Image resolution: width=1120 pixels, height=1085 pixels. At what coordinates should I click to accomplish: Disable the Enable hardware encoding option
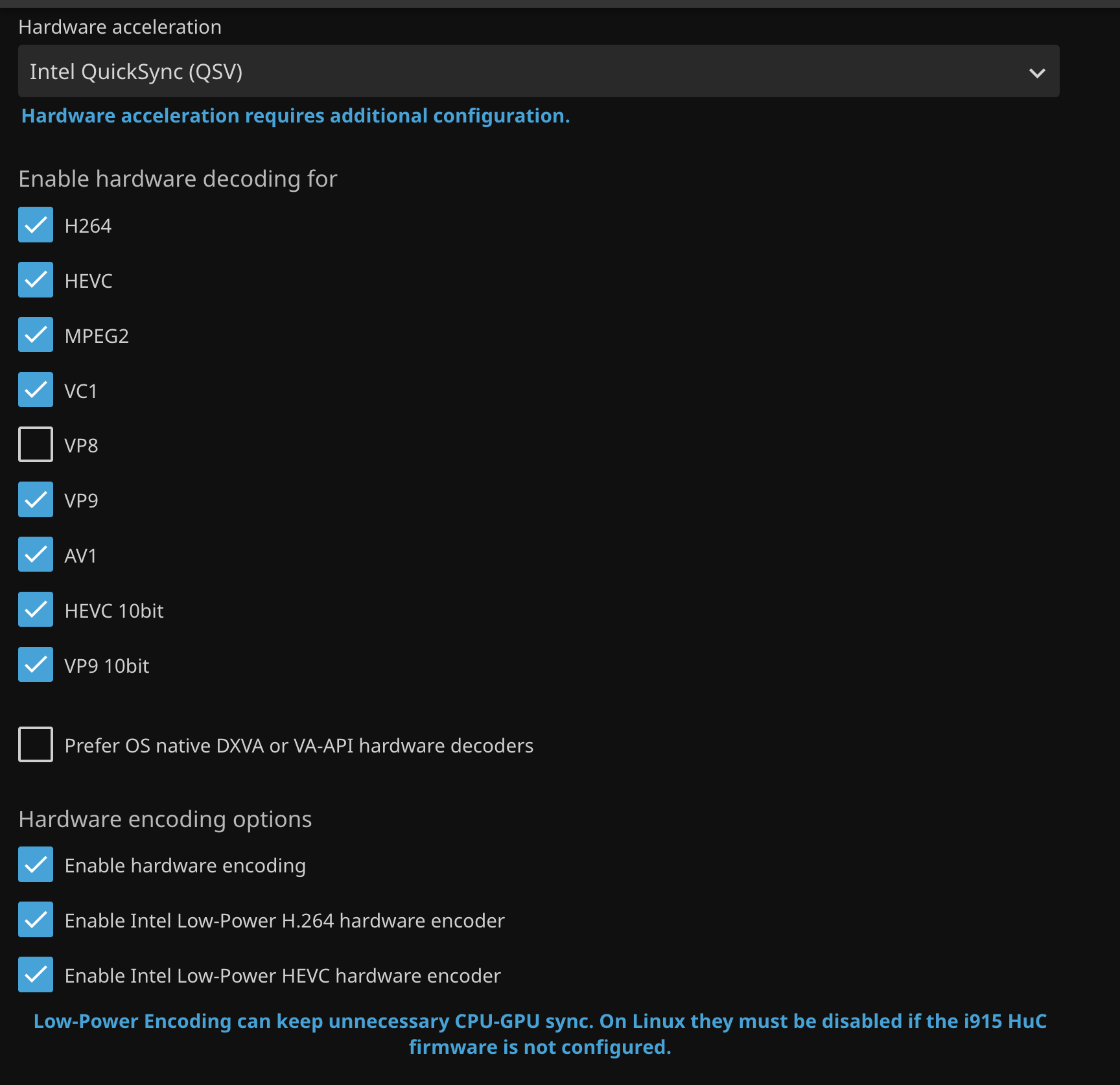point(36,865)
